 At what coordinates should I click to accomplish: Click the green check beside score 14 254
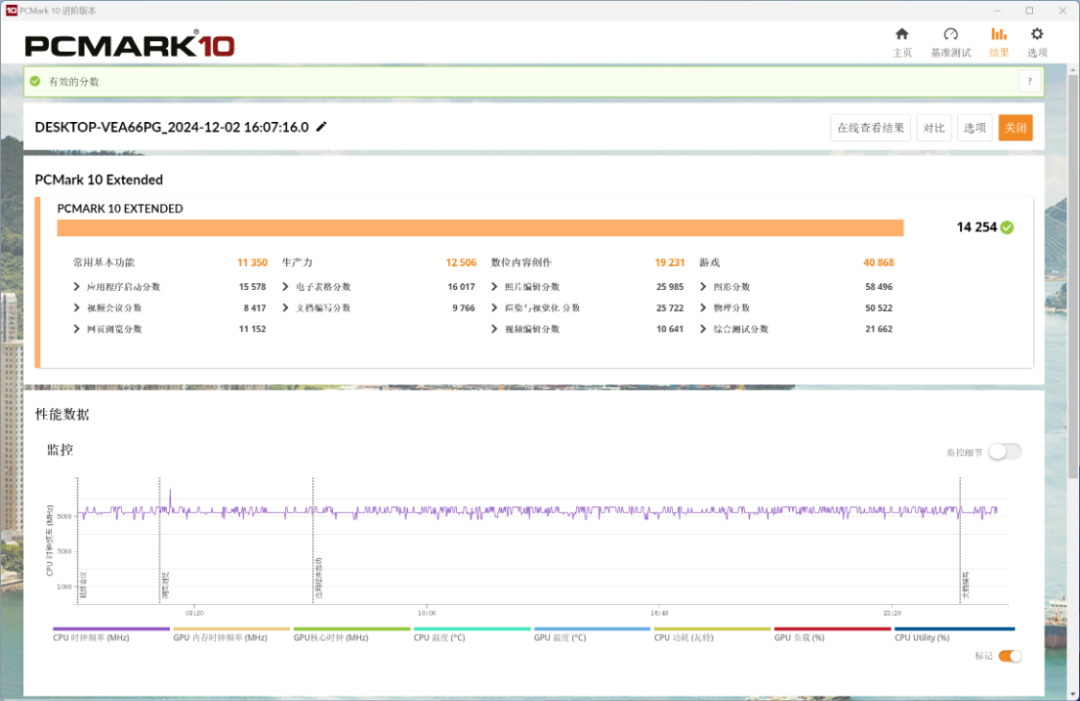(x=1007, y=227)
